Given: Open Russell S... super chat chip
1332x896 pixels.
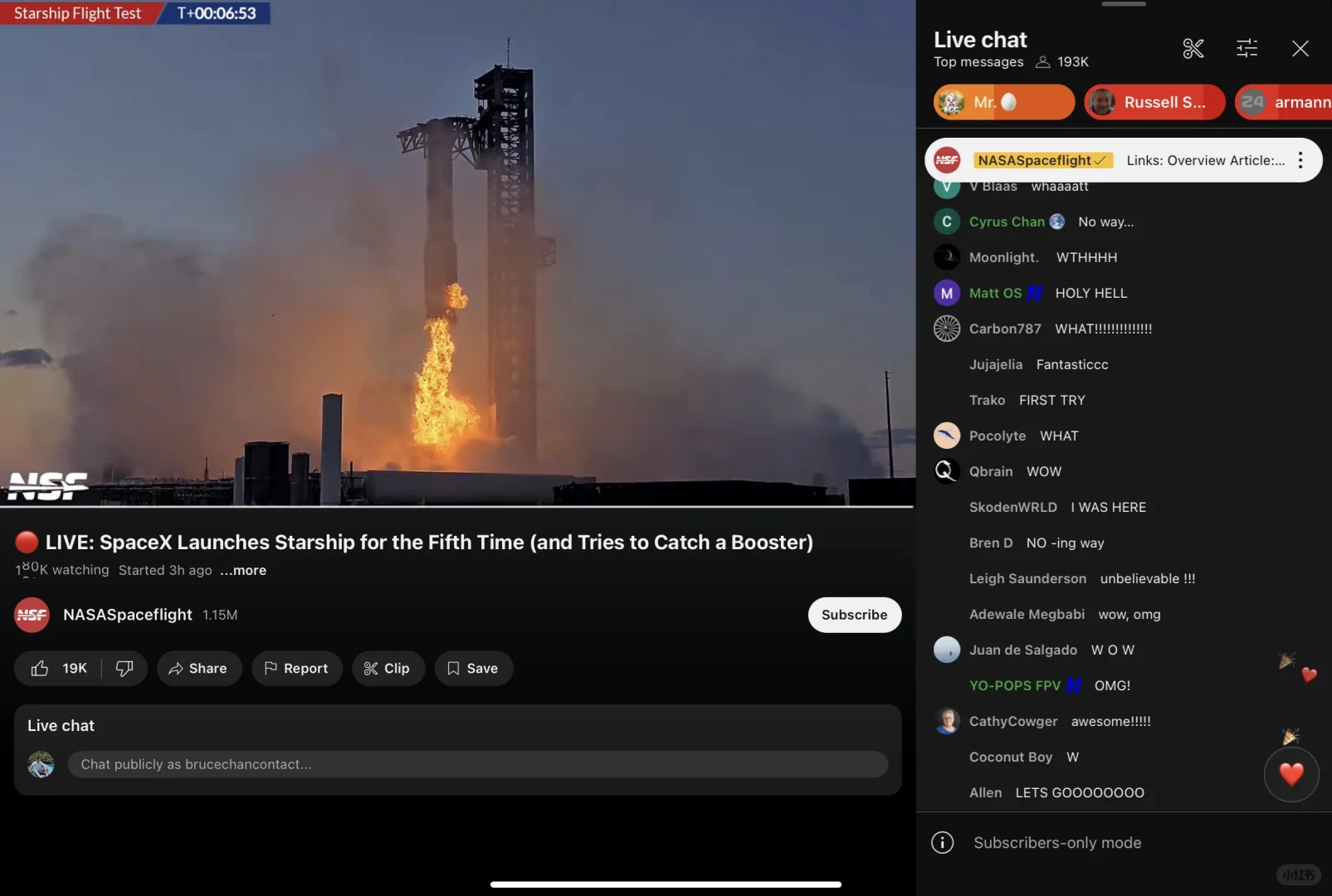Looking at the screenshot, I should coord(1154,102).
